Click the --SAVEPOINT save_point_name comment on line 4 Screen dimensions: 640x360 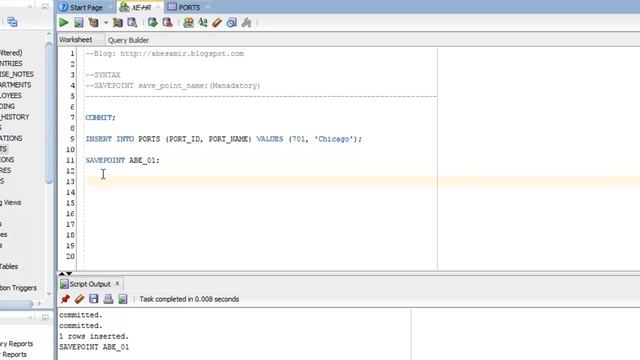click(x=173, y=86)
